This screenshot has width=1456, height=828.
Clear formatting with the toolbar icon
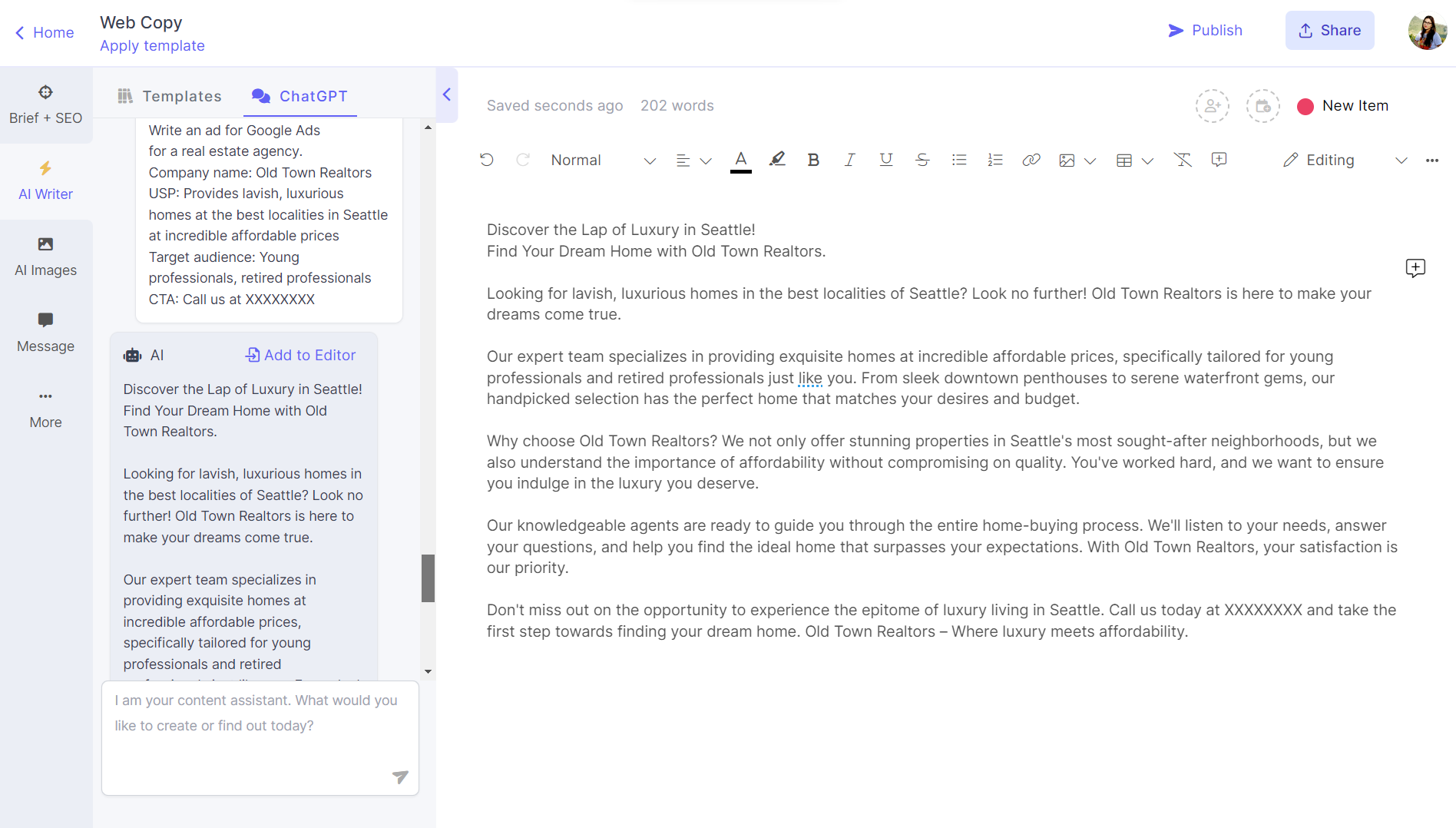[x=1183, y=160]
